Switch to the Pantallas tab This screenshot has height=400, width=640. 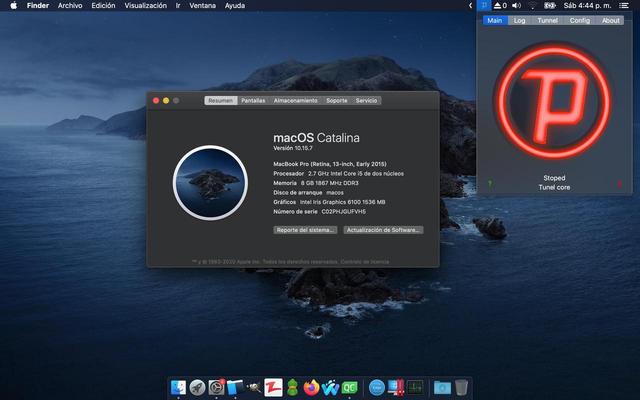pos(253,100)
